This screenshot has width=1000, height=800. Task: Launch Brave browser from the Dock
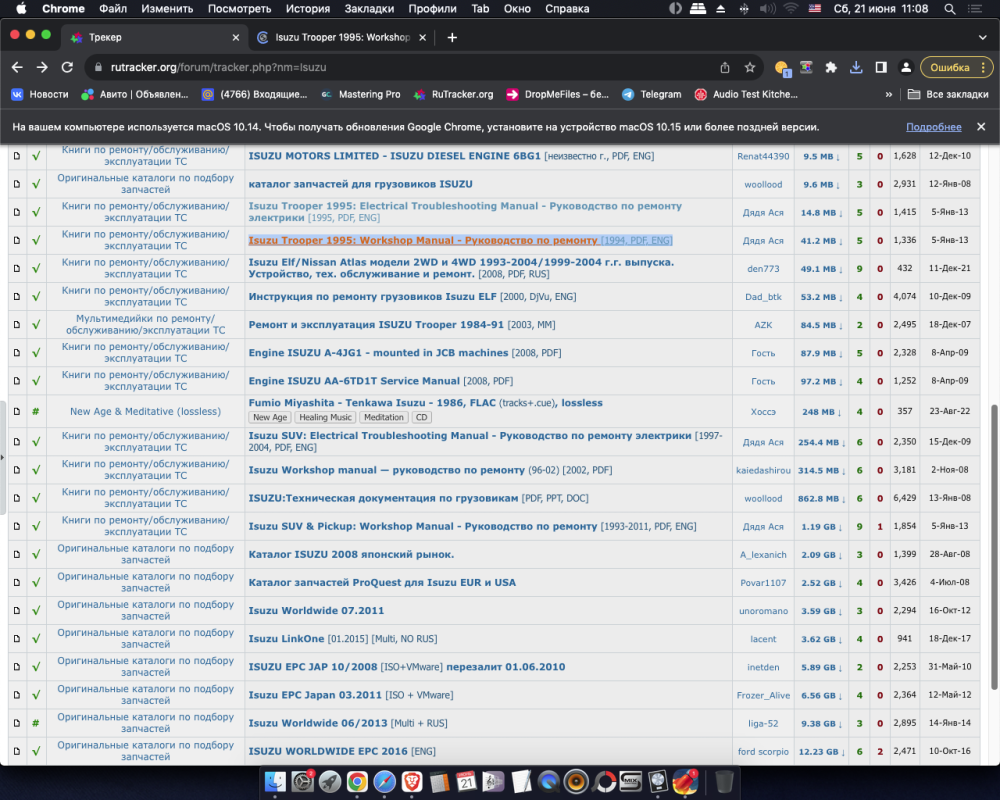pos(412,781)
